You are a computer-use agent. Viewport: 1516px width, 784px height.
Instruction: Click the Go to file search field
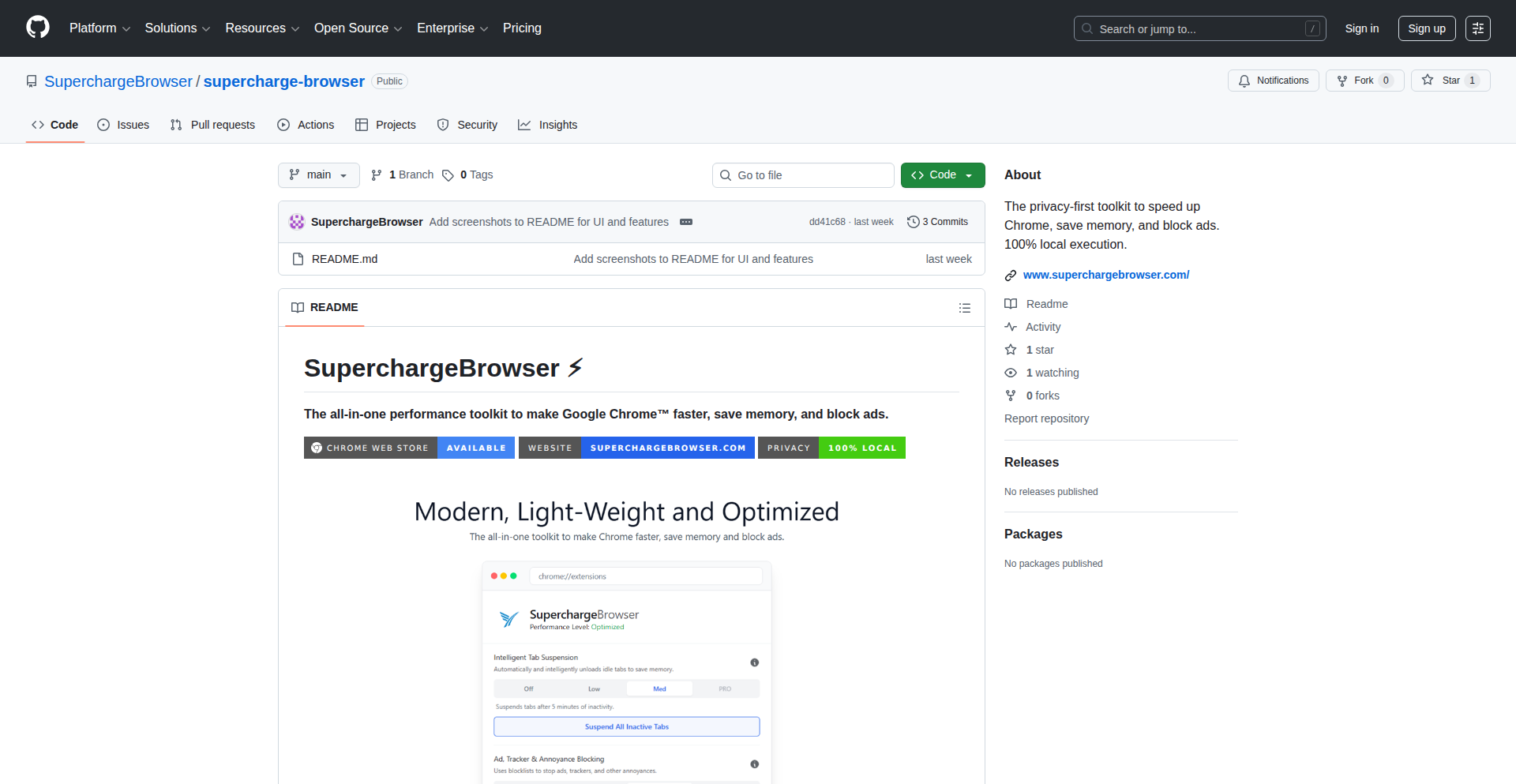pyautogui.click(x=803, y=174)
